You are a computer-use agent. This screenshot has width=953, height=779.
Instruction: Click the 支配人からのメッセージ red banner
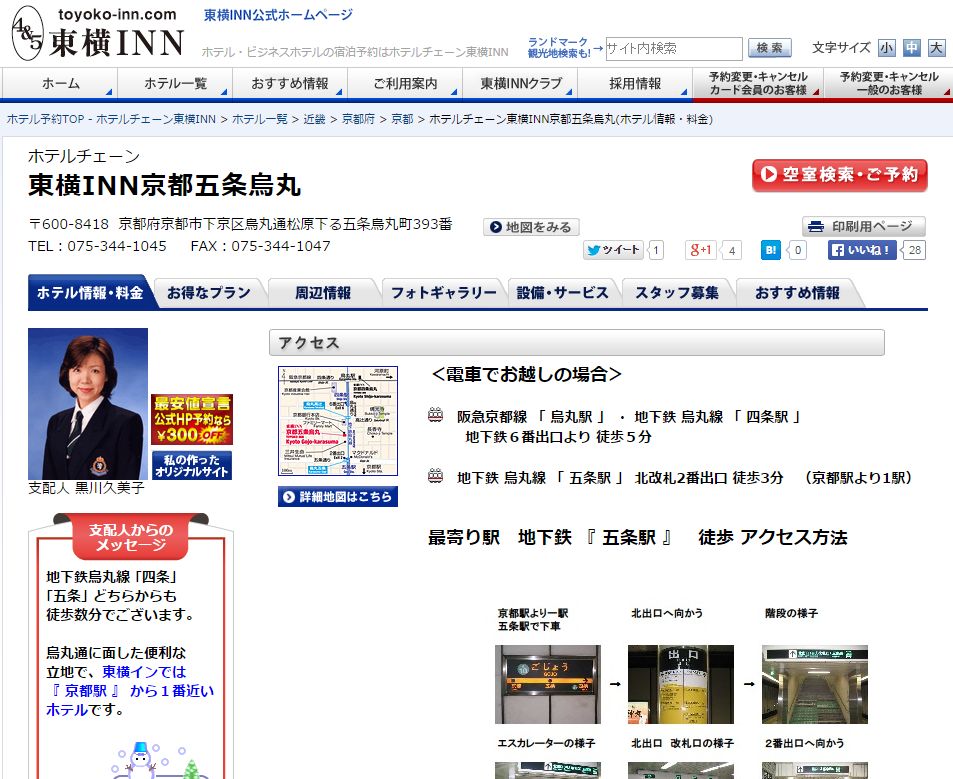(131, 537)
